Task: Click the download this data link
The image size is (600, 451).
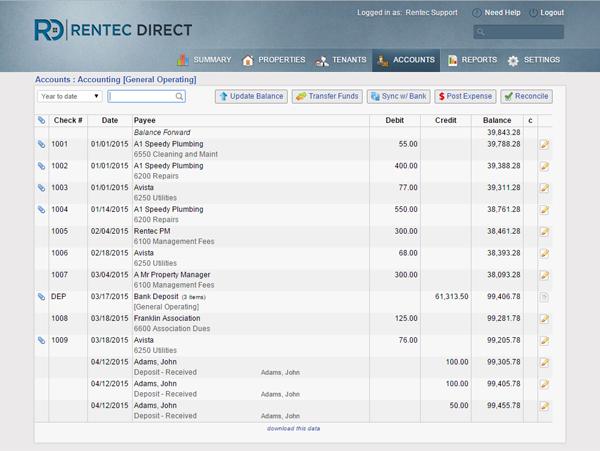Action: pos(293,429)
